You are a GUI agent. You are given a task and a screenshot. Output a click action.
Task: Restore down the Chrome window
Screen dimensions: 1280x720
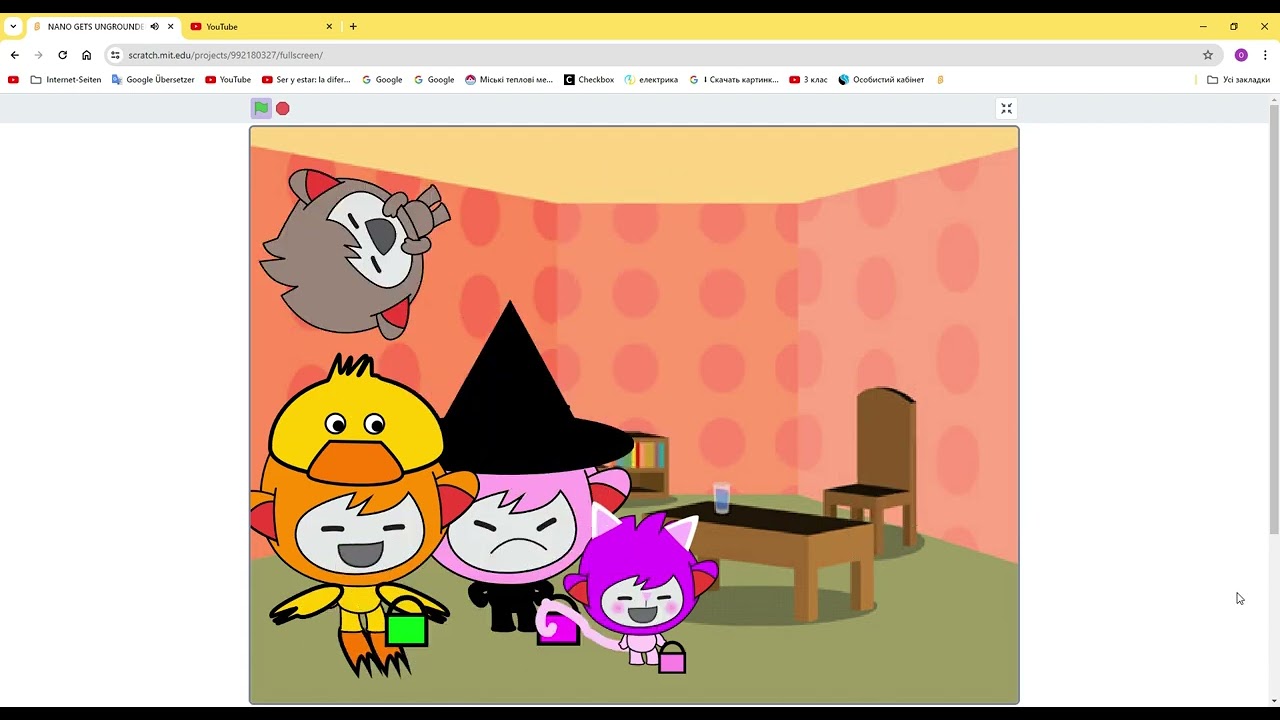[1234, 27]
